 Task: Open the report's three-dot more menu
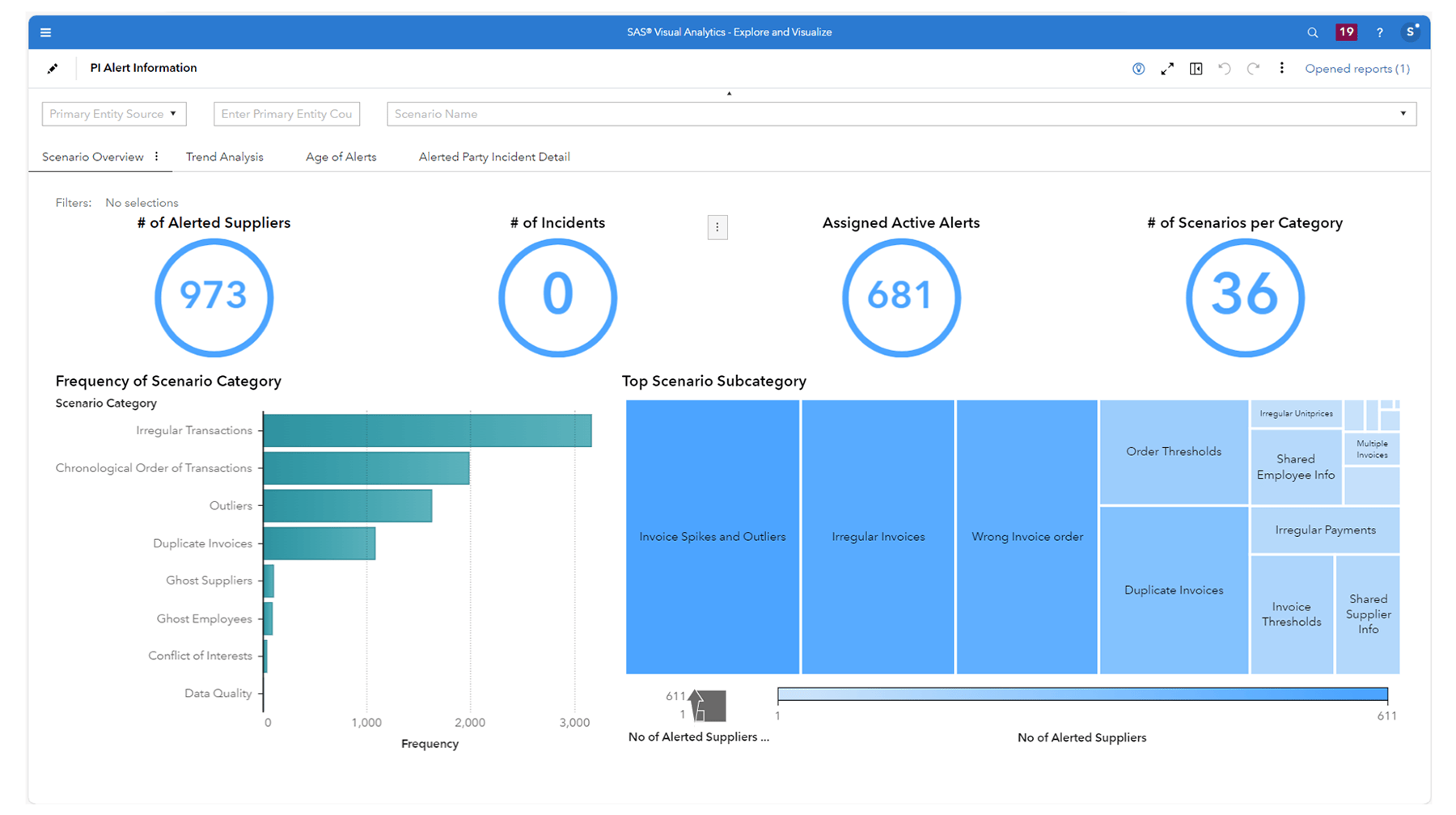(x=1281, y=69)
